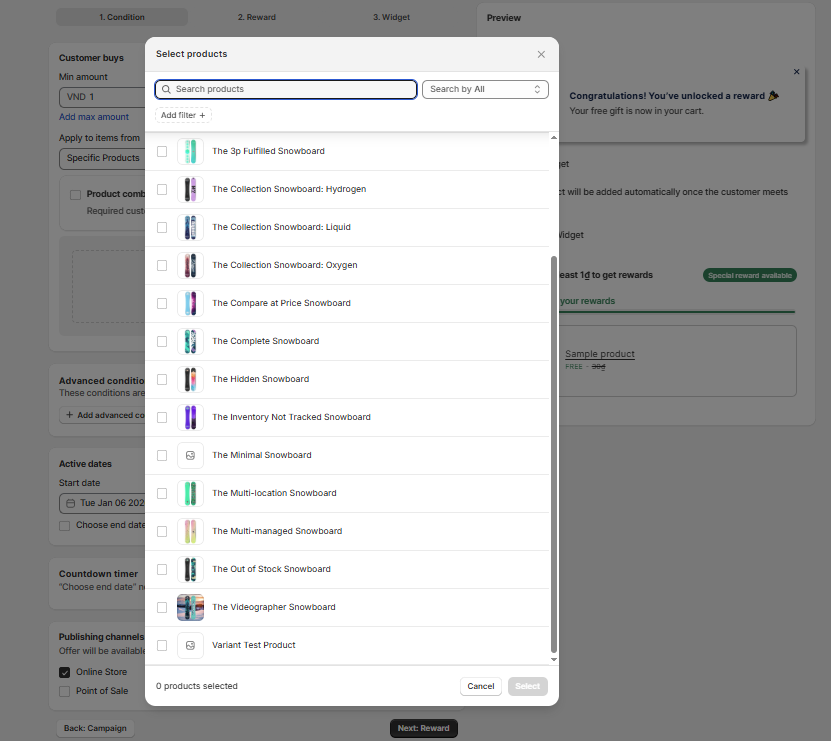Tick The Multi-location Snowboard checkbox
Image resolution: width=831 pixels, height=741 pixels.
162,493
